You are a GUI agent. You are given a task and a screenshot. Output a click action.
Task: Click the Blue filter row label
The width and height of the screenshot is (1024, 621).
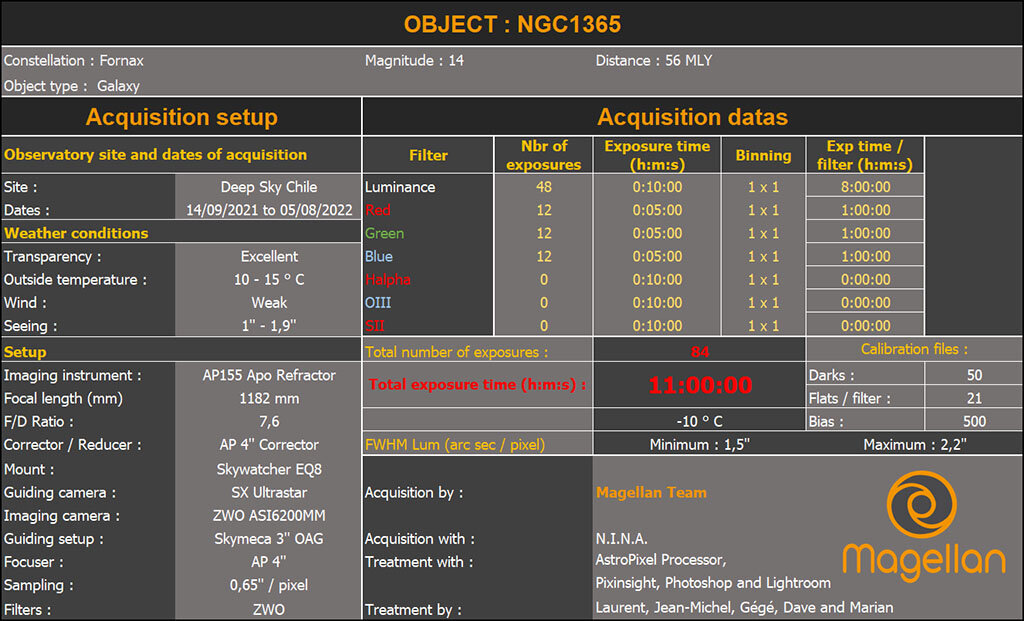click(379, 257)
